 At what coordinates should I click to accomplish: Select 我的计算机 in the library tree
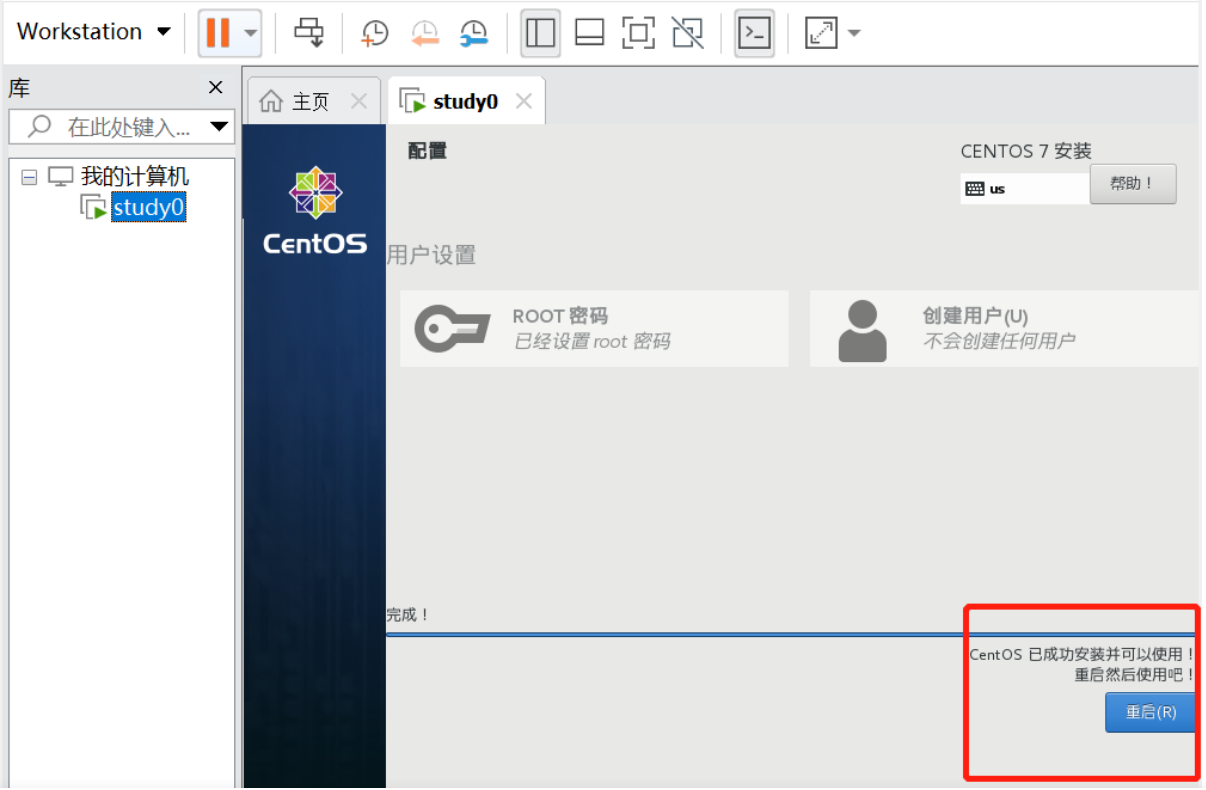(x=135, y=177)
